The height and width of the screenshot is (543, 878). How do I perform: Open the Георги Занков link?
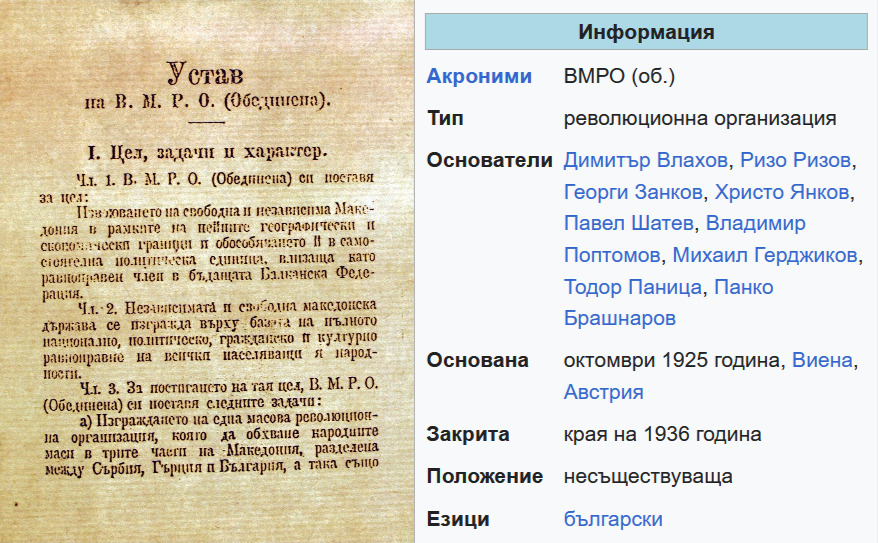[x=633, y=192]
